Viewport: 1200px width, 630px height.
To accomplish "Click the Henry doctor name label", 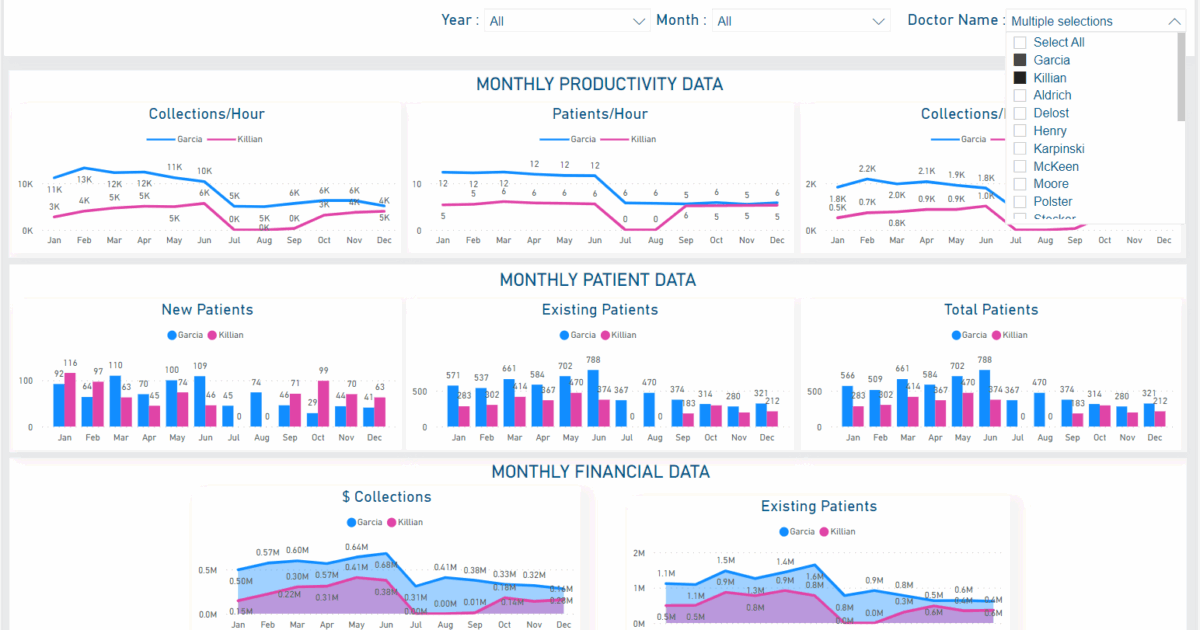I will click(x=1050, y=131).
